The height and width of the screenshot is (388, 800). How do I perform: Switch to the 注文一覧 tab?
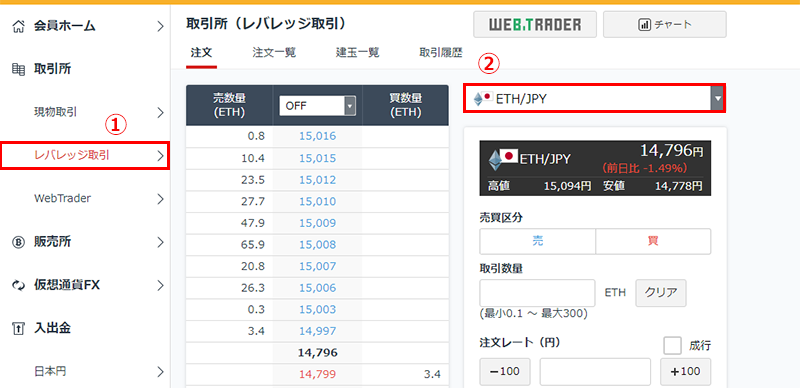274,53
